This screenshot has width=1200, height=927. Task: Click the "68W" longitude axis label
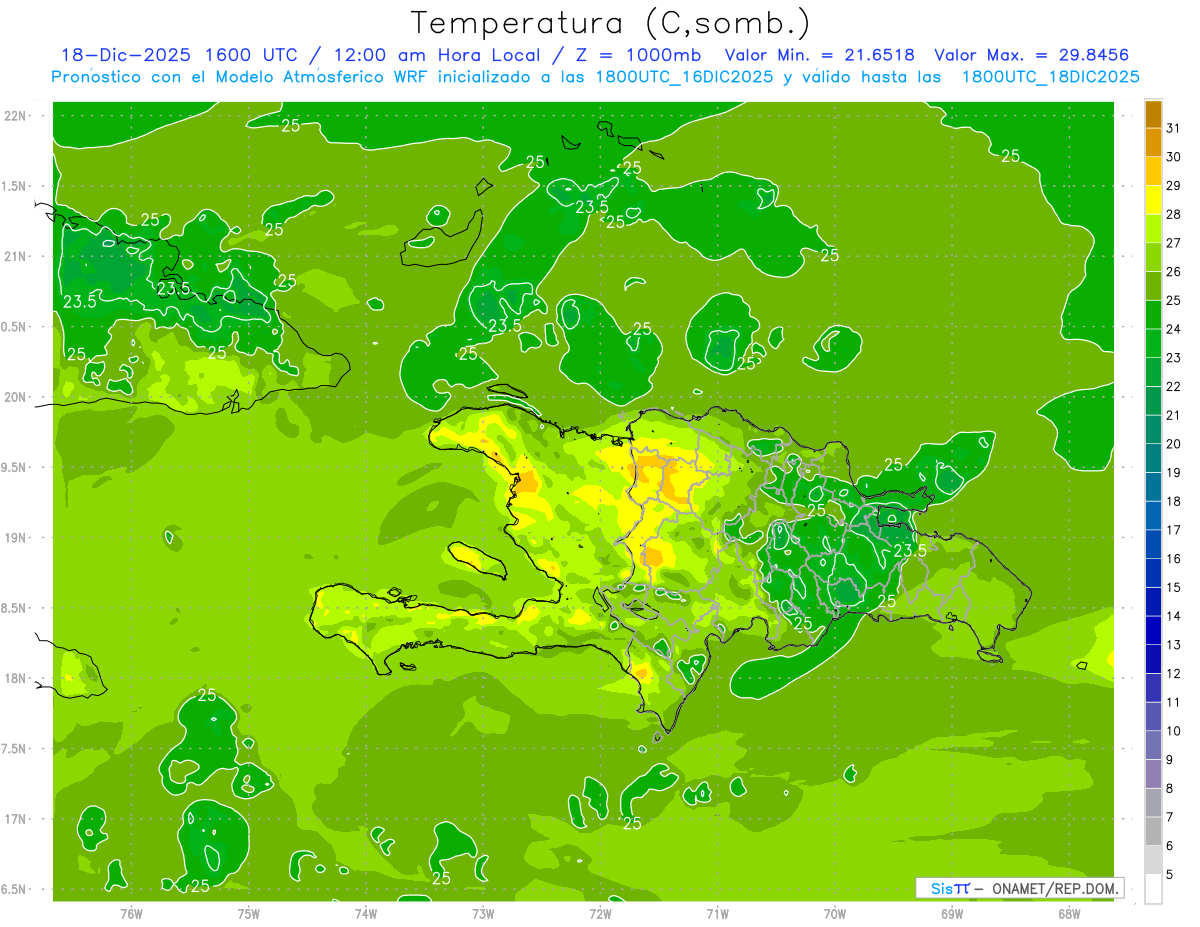[1069, 914]
